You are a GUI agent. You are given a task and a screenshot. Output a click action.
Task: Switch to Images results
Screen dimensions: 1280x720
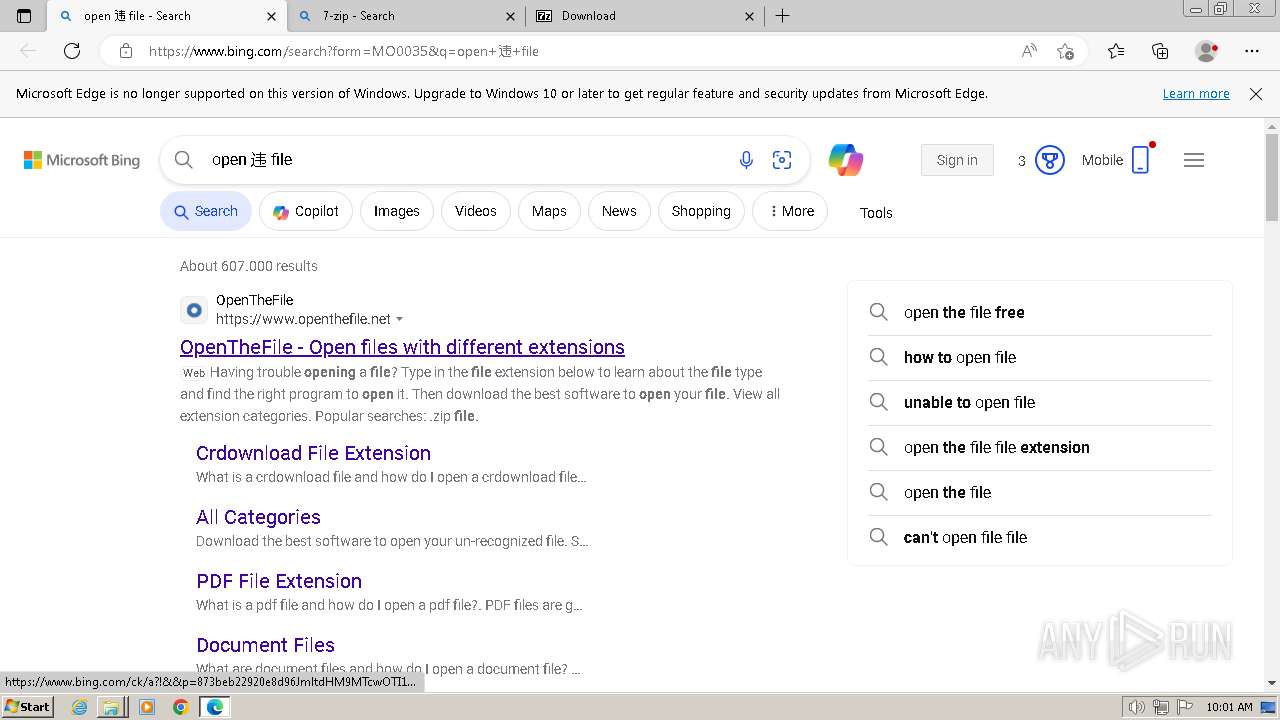click(x=397, y=211)
